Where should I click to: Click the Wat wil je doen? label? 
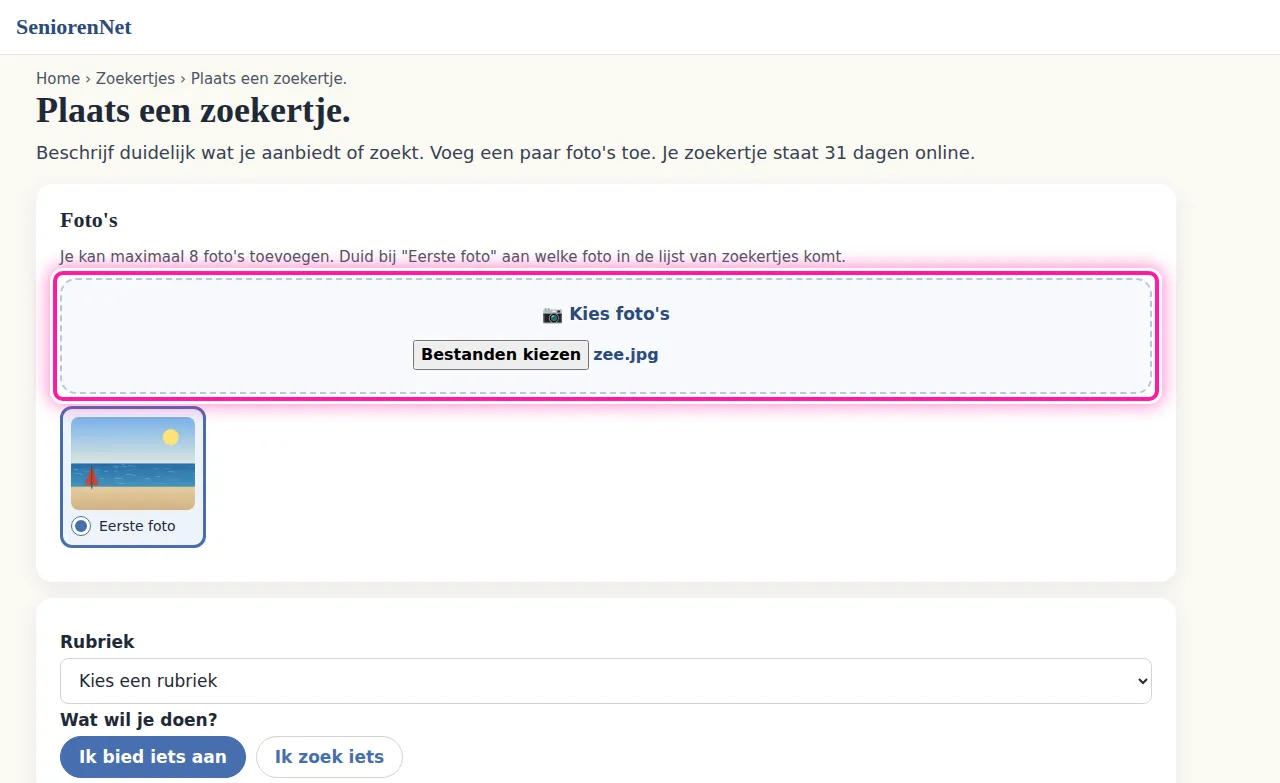(139, 719)
